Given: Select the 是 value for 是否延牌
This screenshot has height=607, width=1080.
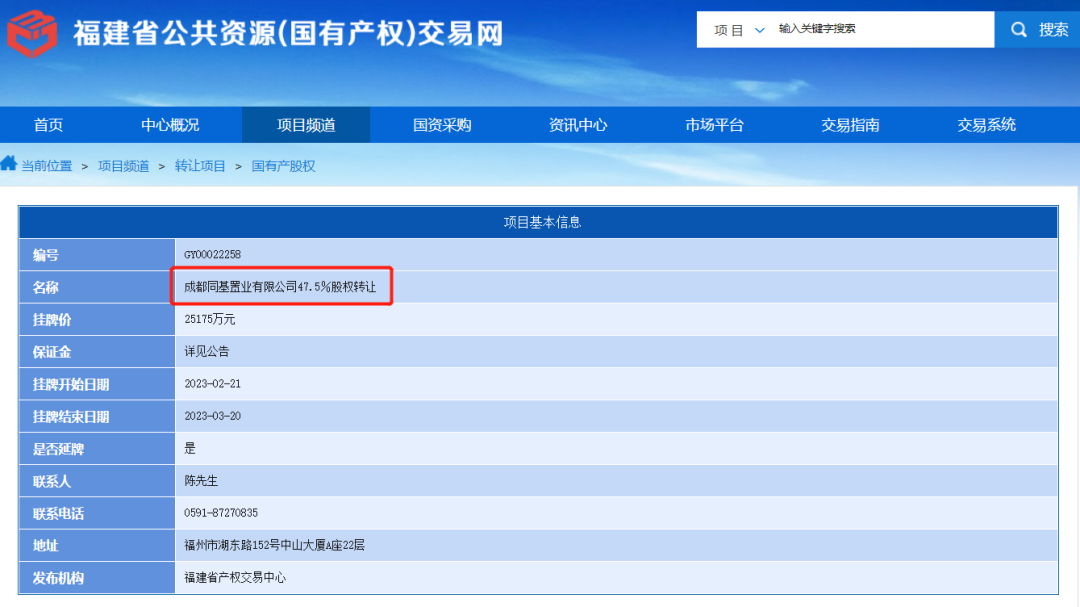Looking at the screenshot, I should [x=190, y=449].
